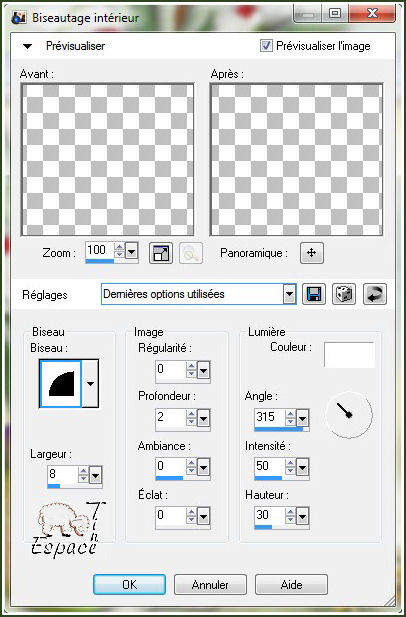Image resolution: width=406 pixels, height=617 pixels.
Task: Toggle the Prévisualiser l'image checkbox
Action: coord(266,46)
